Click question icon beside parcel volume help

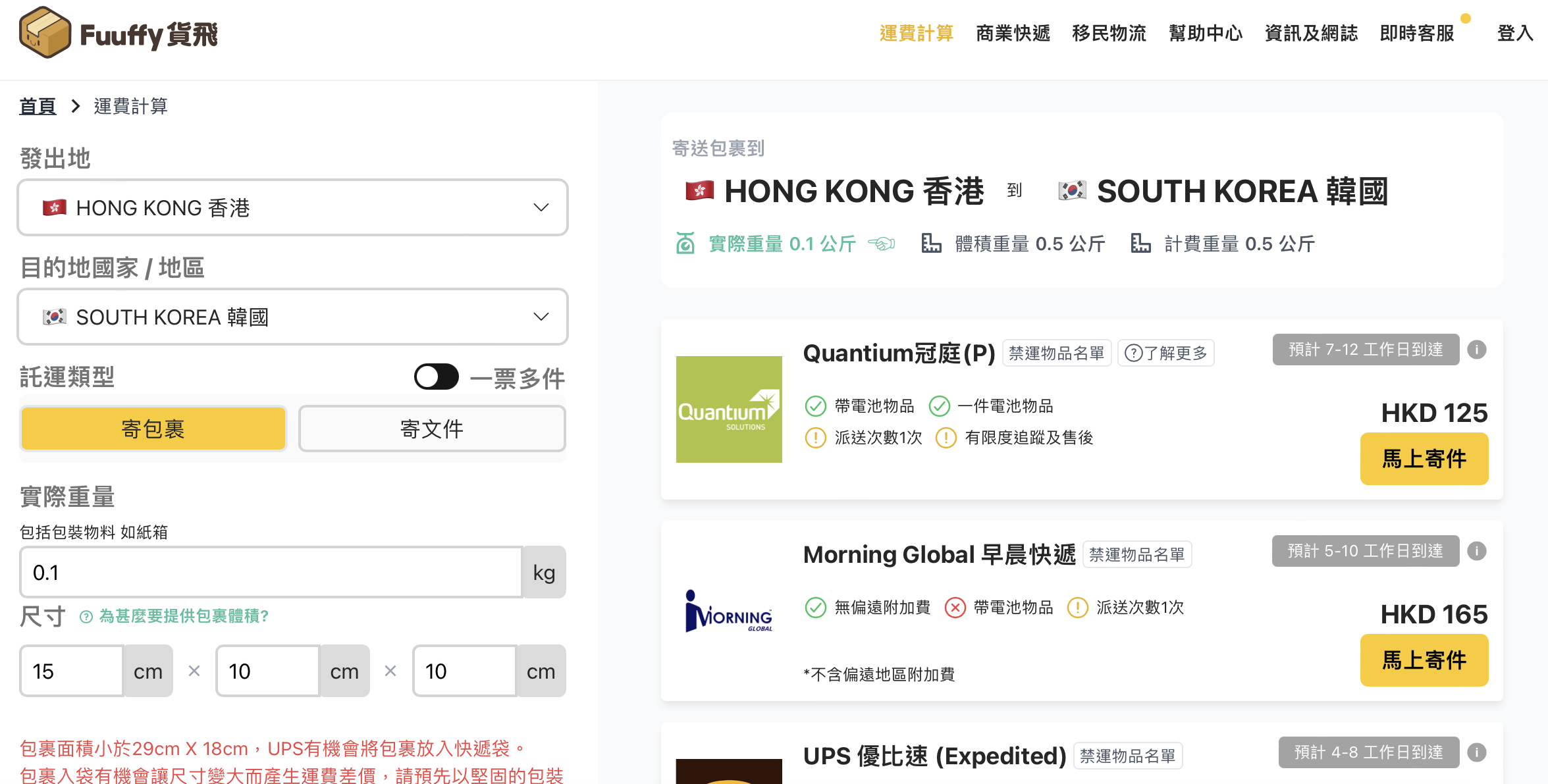point(86,617)
